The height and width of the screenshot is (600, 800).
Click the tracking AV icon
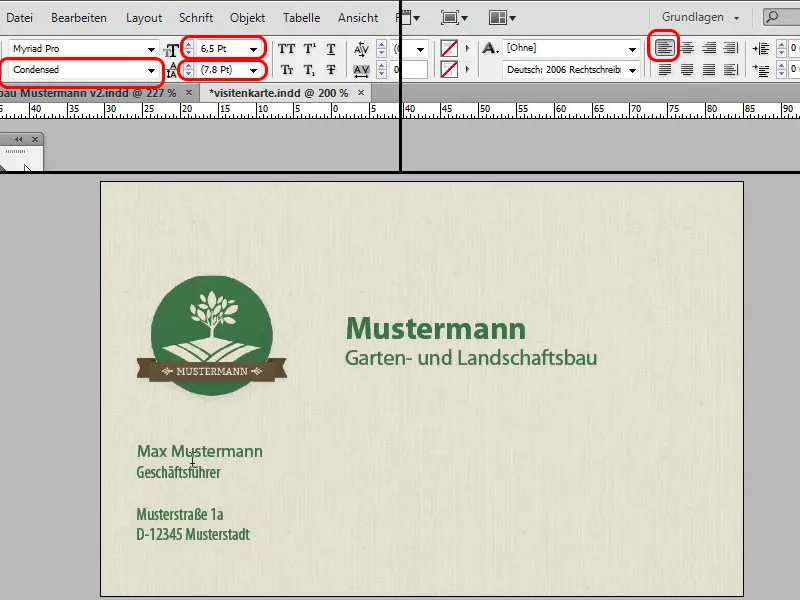click(x=361, y=70)
